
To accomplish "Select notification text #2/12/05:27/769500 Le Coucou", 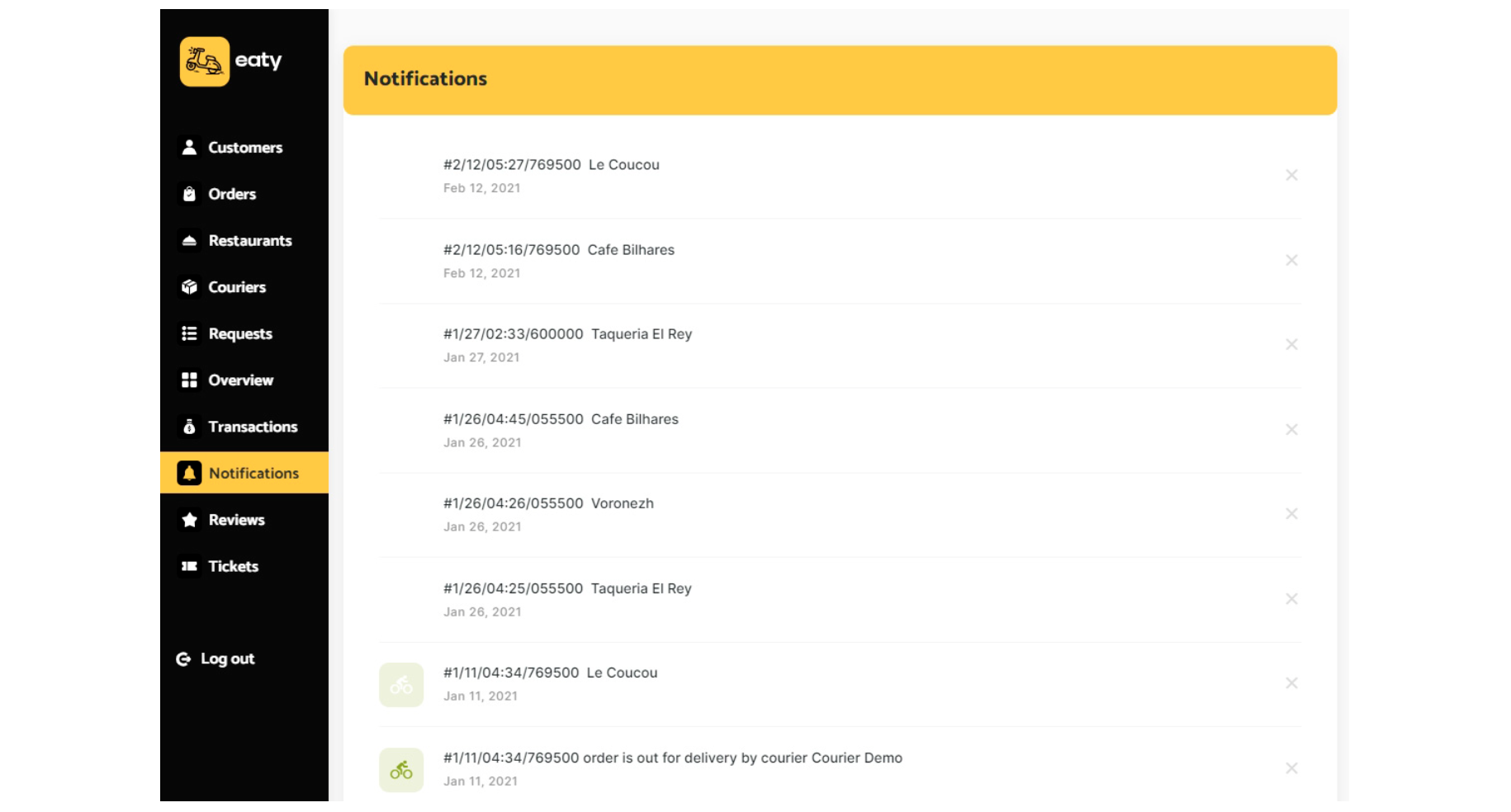I will click(552, 165).
